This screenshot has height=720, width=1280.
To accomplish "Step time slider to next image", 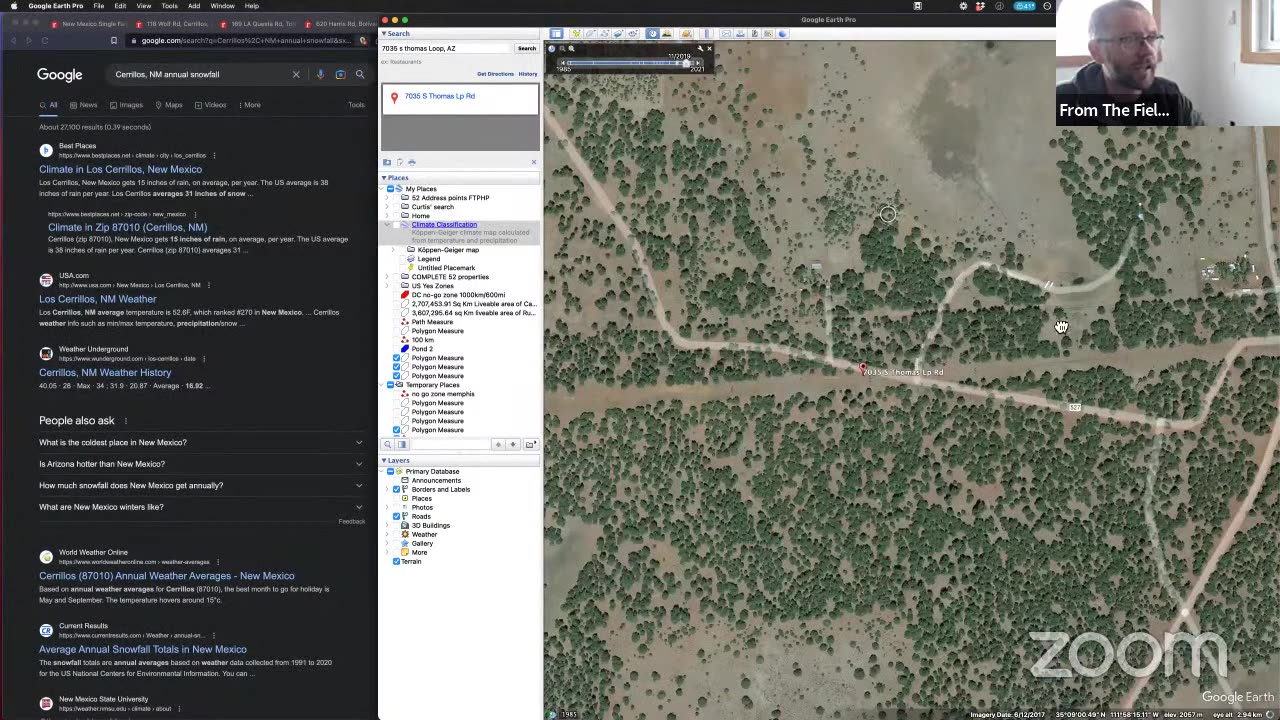I will coord(698,63).
